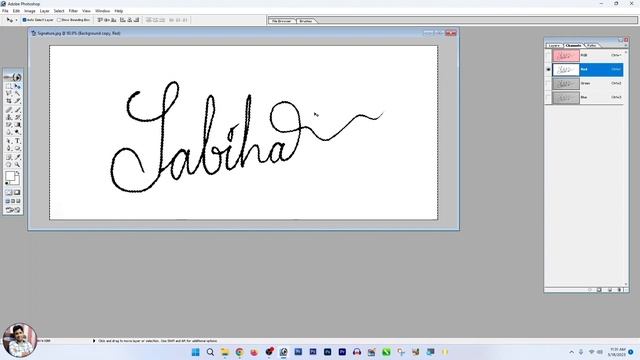Open Google Chrome from taskbar
This screenshot has height=360, width=640.
tap(240, 352)
